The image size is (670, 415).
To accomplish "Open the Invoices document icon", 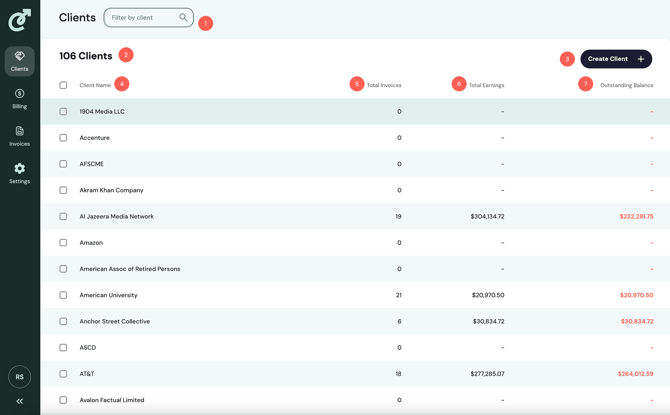I will [19, 131].
